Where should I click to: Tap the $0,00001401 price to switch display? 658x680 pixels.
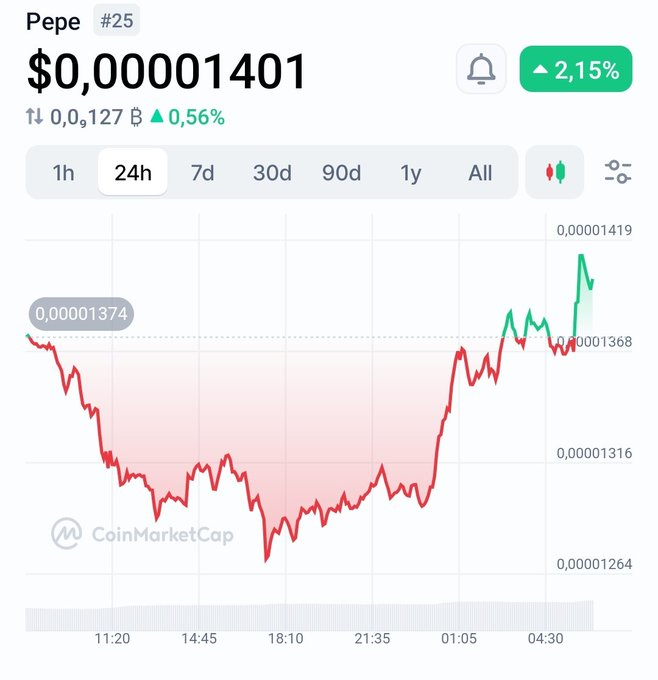(x=167, y=72)
